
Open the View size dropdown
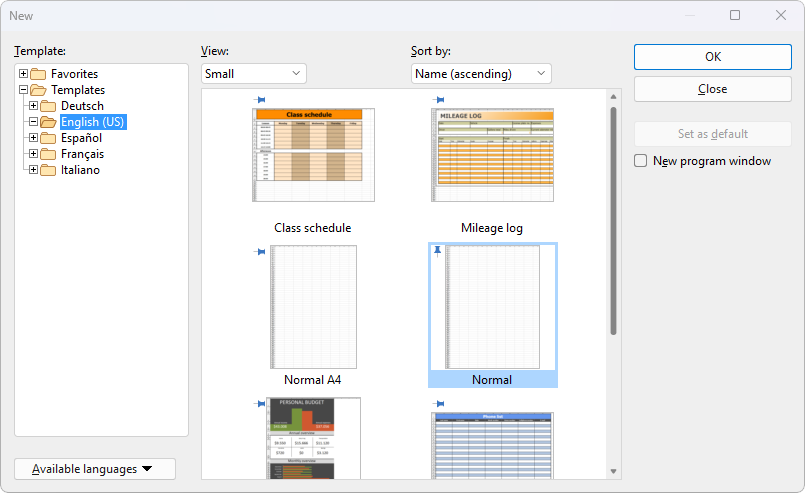pos(254,73)
